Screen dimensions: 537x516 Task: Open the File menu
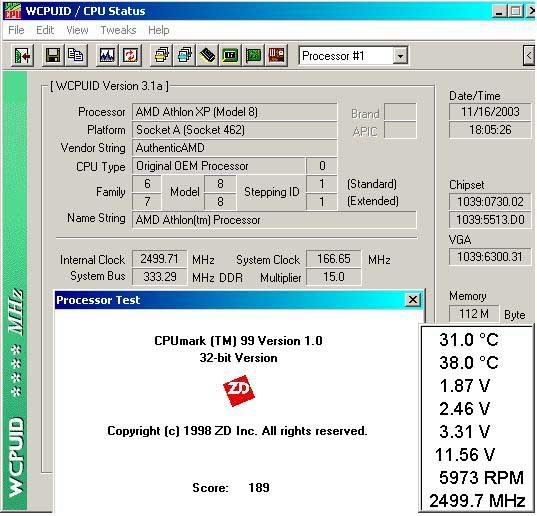click(16, 30)
